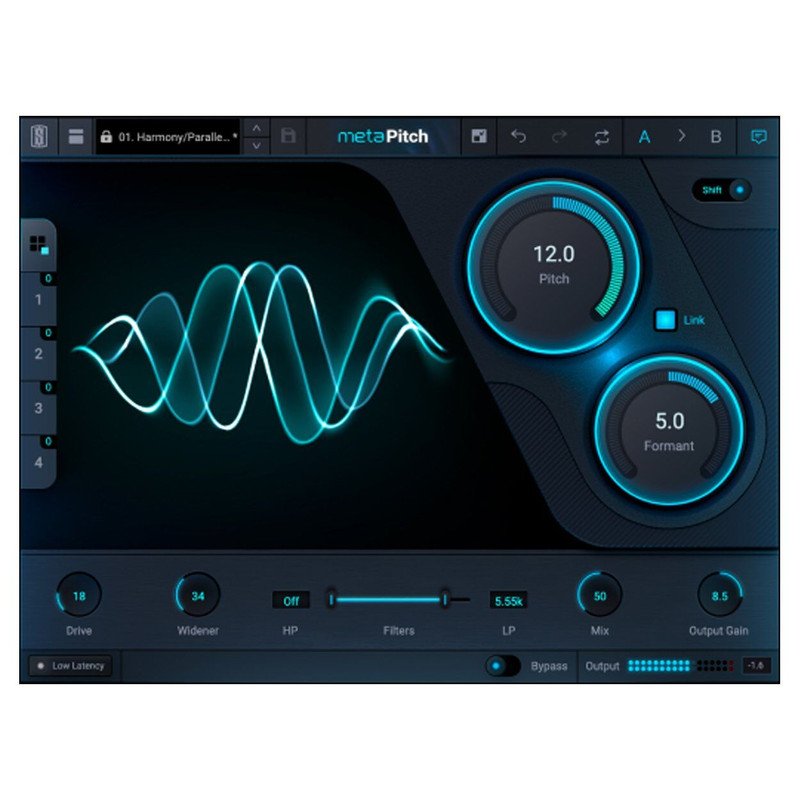
Task: Click the Link label text
Action: click(694, 320)
